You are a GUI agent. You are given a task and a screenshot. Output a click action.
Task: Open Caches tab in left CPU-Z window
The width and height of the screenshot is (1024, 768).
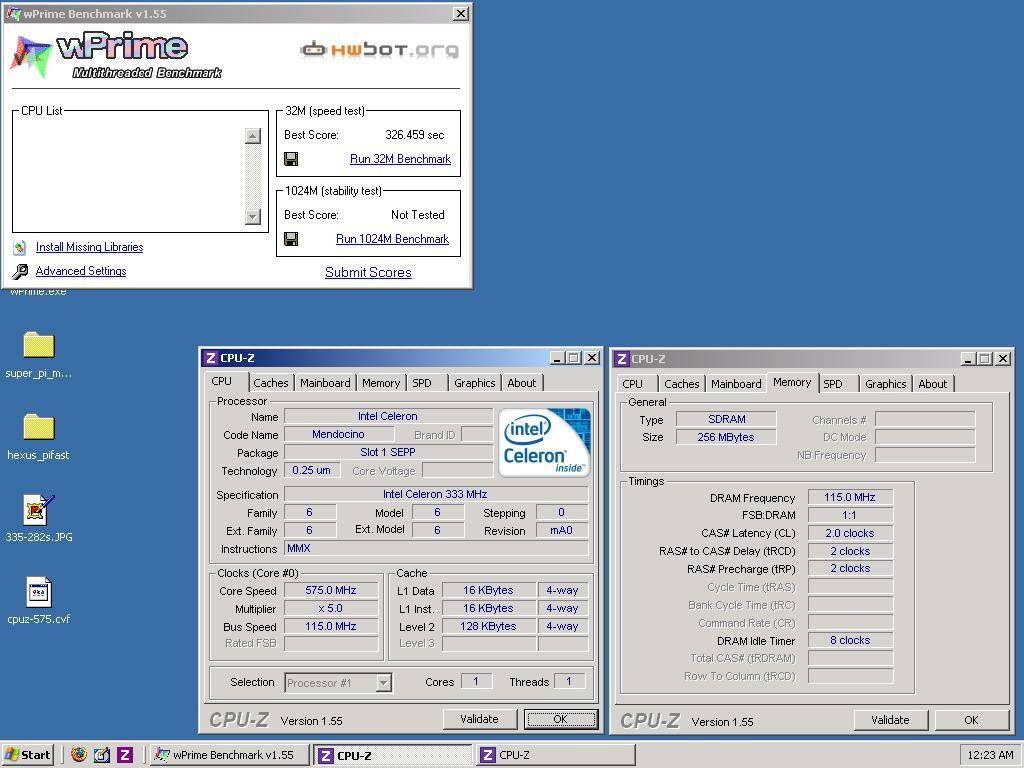(270, 383)
